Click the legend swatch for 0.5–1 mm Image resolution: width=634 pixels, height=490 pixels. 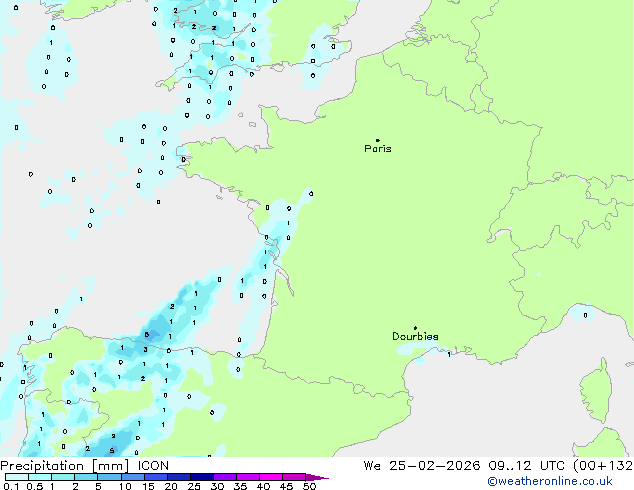(40, 477)
